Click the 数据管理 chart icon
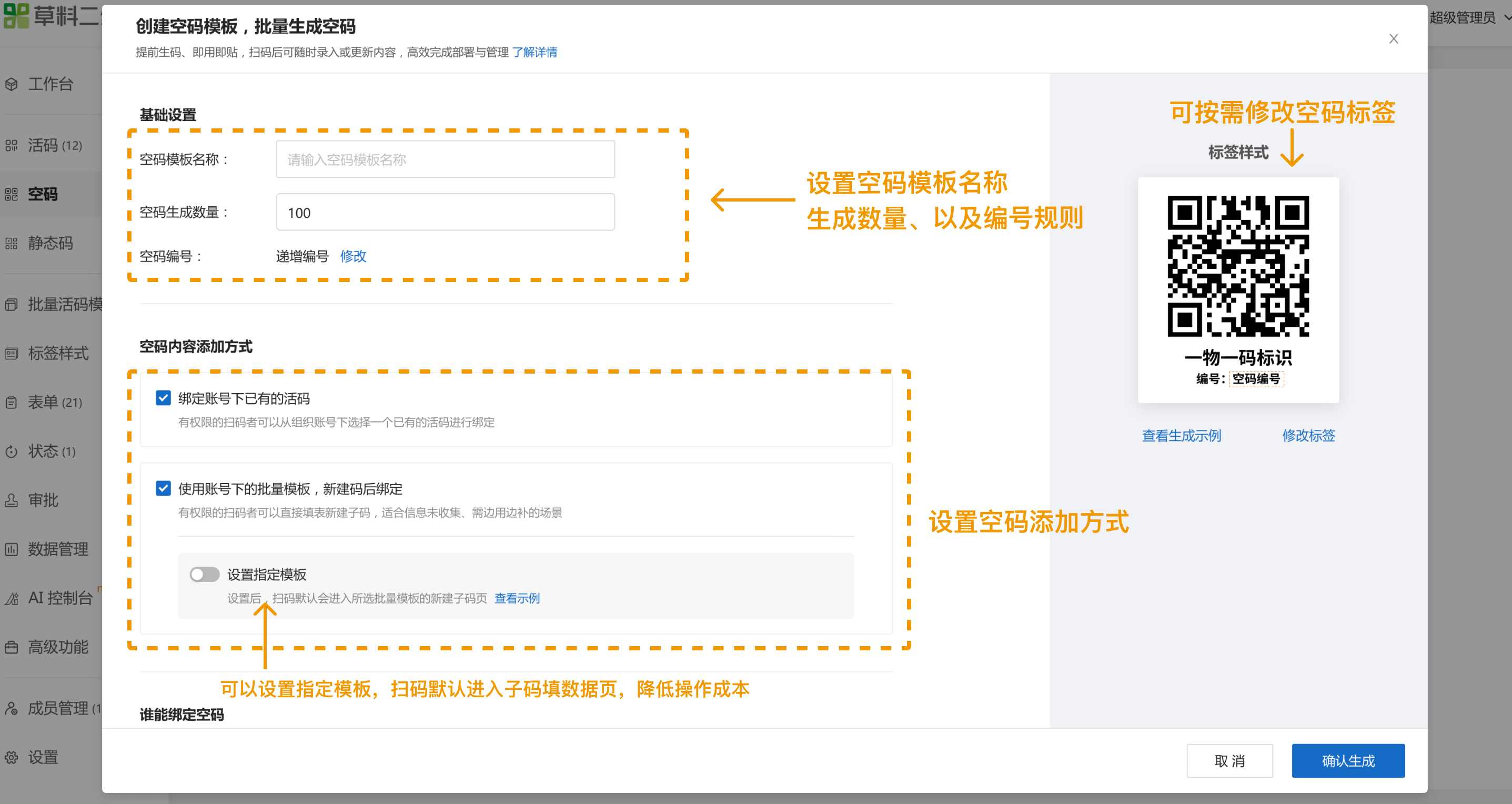Image resolution: width=1512 pixels, height=804 pixels. [x=12, y=549]
